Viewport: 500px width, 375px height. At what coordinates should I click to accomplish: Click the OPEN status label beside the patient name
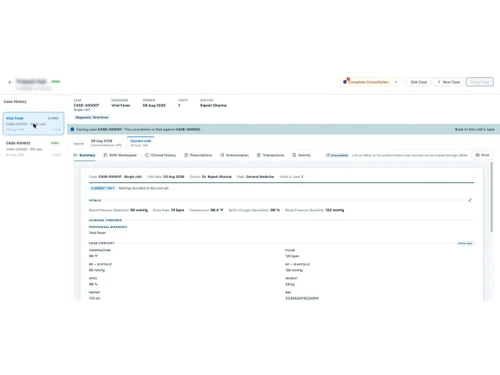56,82
